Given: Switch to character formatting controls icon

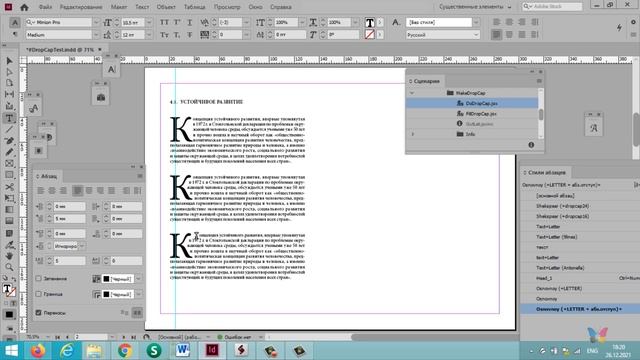Looking at the screenshot, I should [x=15, y=22].
